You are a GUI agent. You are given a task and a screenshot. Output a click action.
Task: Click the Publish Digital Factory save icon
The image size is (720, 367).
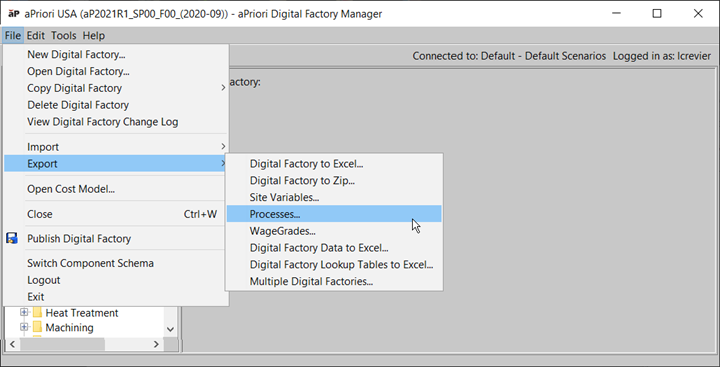click(12, 238)
